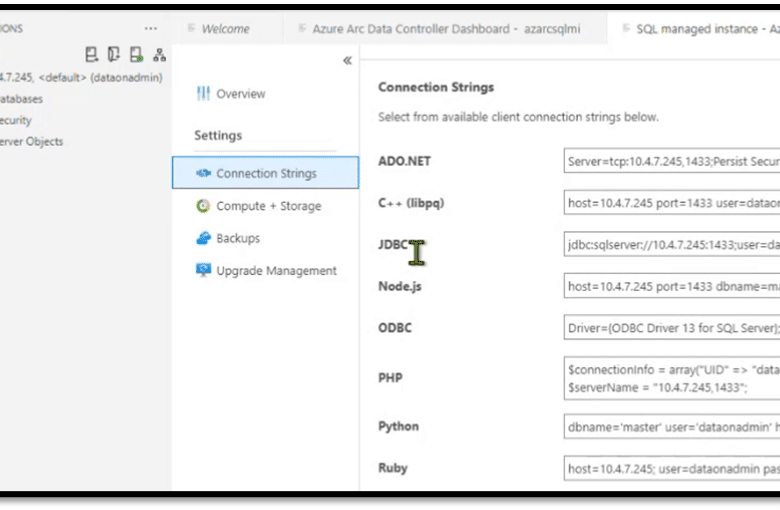This screenshot has width=780, height=510.
Task: Click the Connection Strings plug icon
Action: [203, 173]
